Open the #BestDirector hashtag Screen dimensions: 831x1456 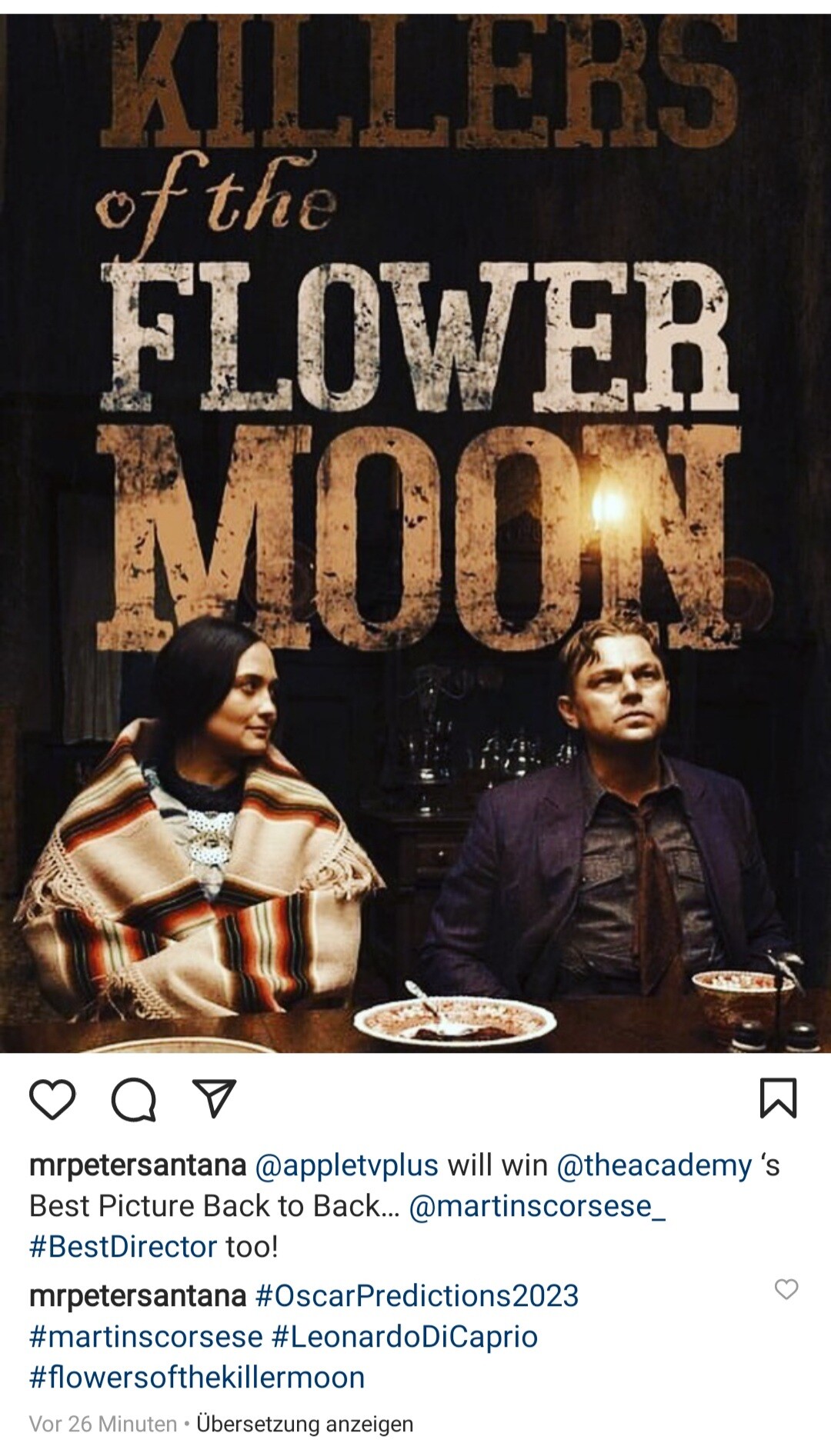[x=123, y=1247]
